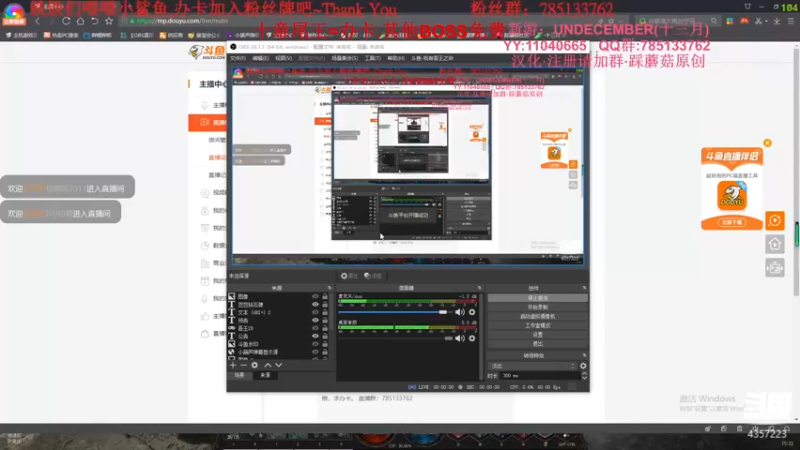Viewport: 800px width, 450px height.
Task: Toggle visibility of the 斗鱼水印 source
Action: tap(315, 344)
